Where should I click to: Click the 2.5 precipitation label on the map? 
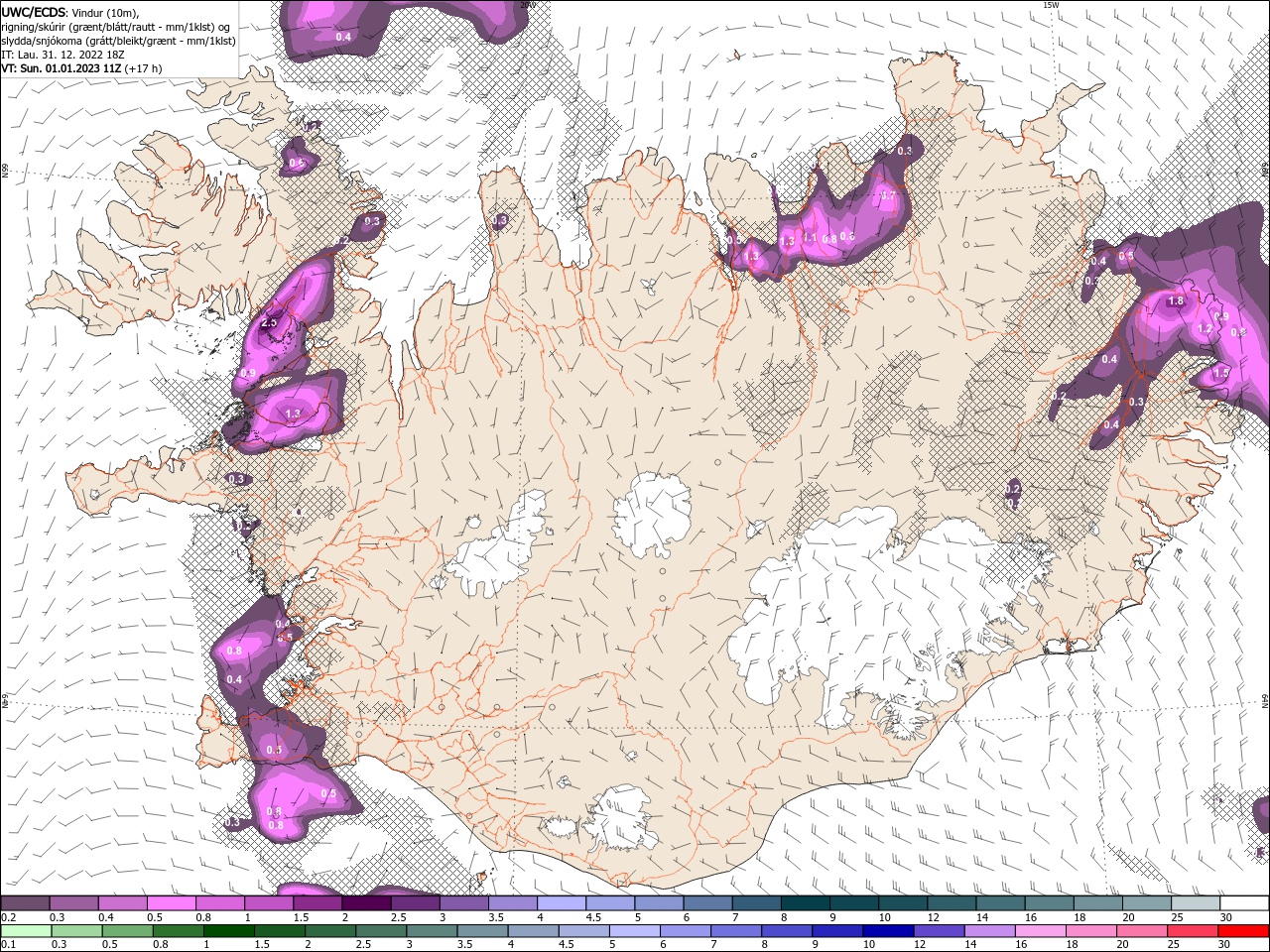pyautogui.click(x=269, y=322)
